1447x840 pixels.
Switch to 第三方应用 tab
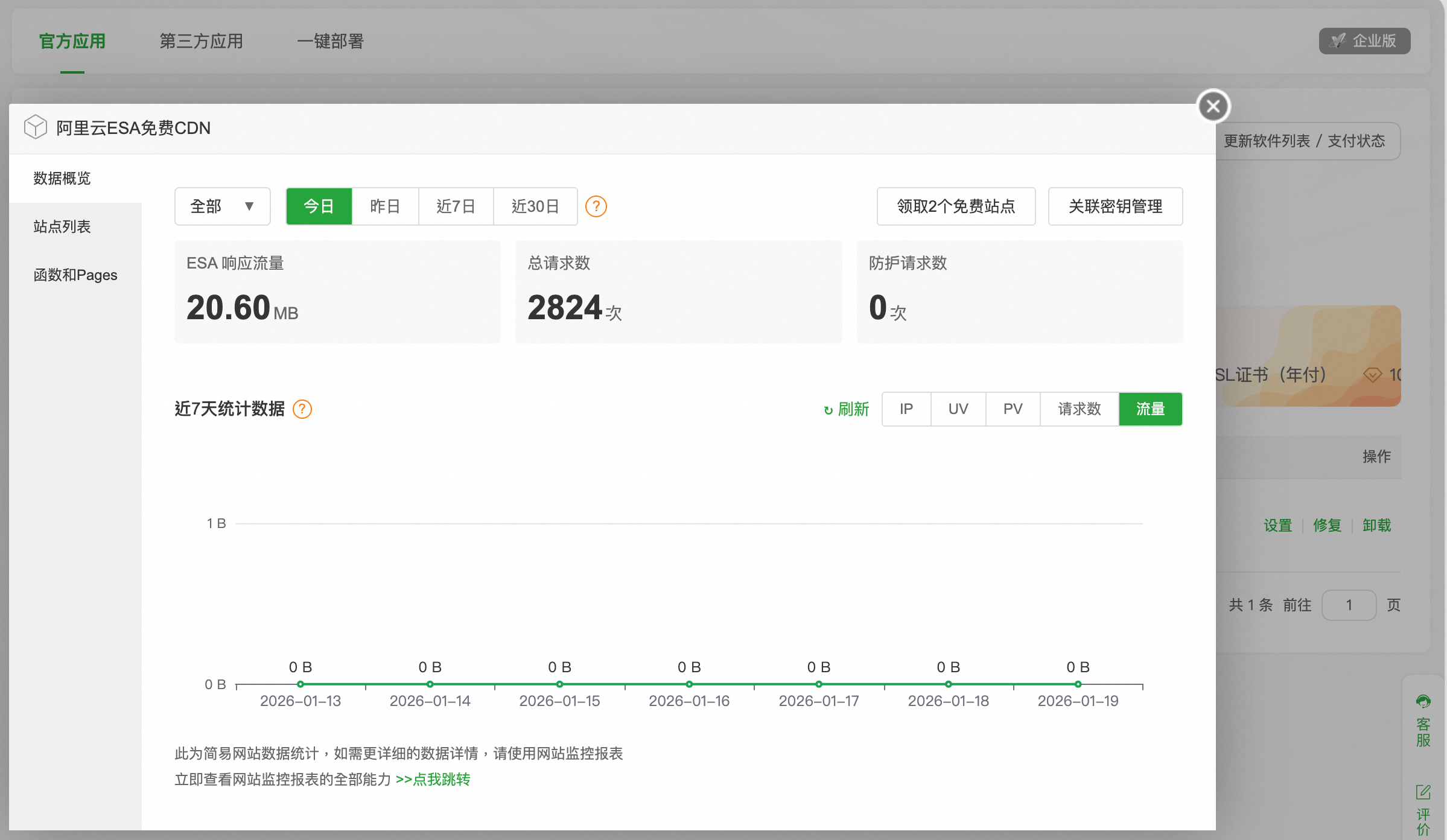[201, 41]
